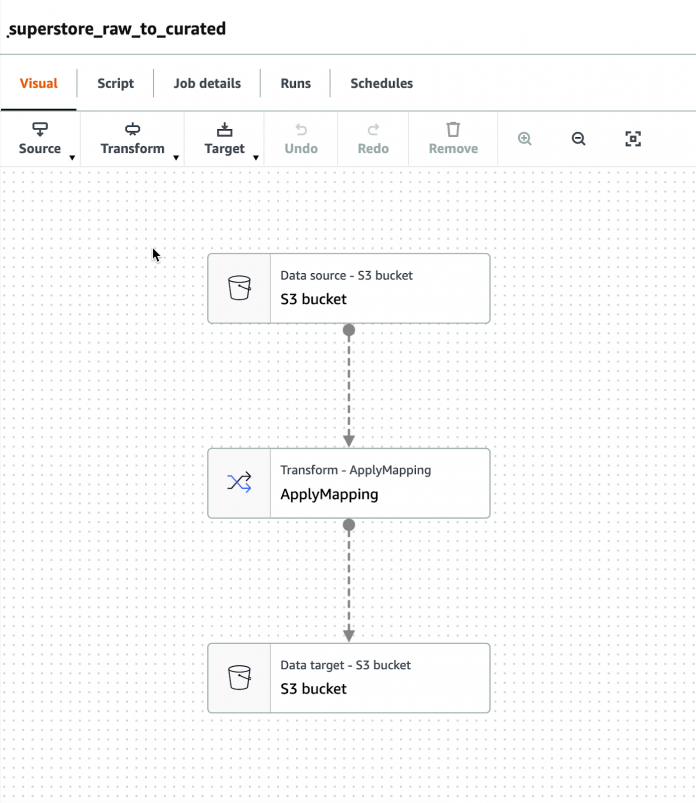Select the Target download icon in toolbar

point(224,130)
